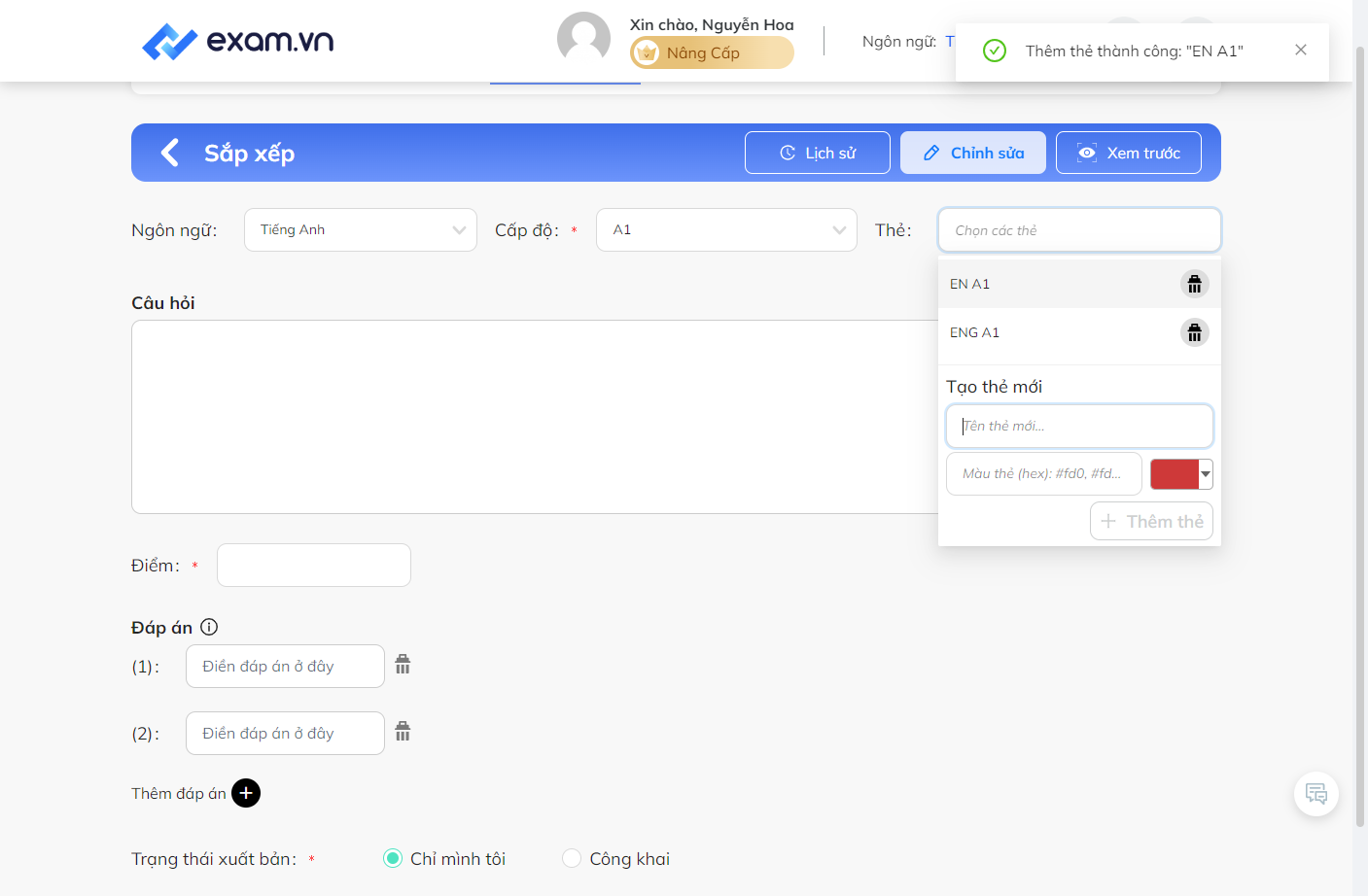
Task: Click the Xin chào, Nguyễn Hoa greeting
Action: click(x=712, y=24)
